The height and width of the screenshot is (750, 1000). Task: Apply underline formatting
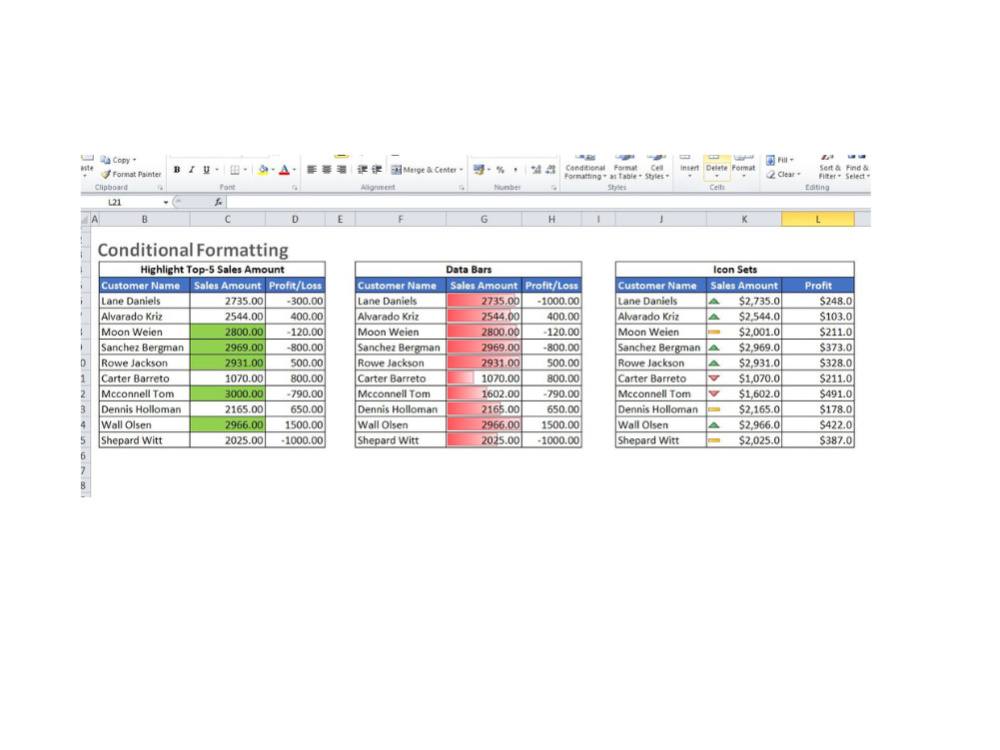coord(206,170)
